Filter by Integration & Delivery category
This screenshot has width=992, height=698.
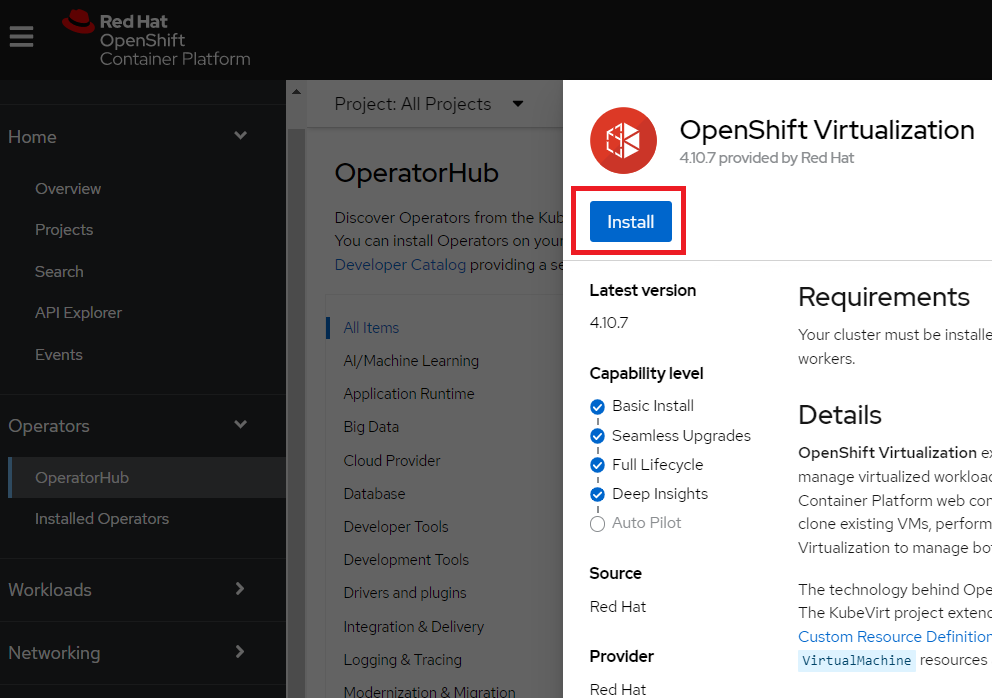pos(414,626)
